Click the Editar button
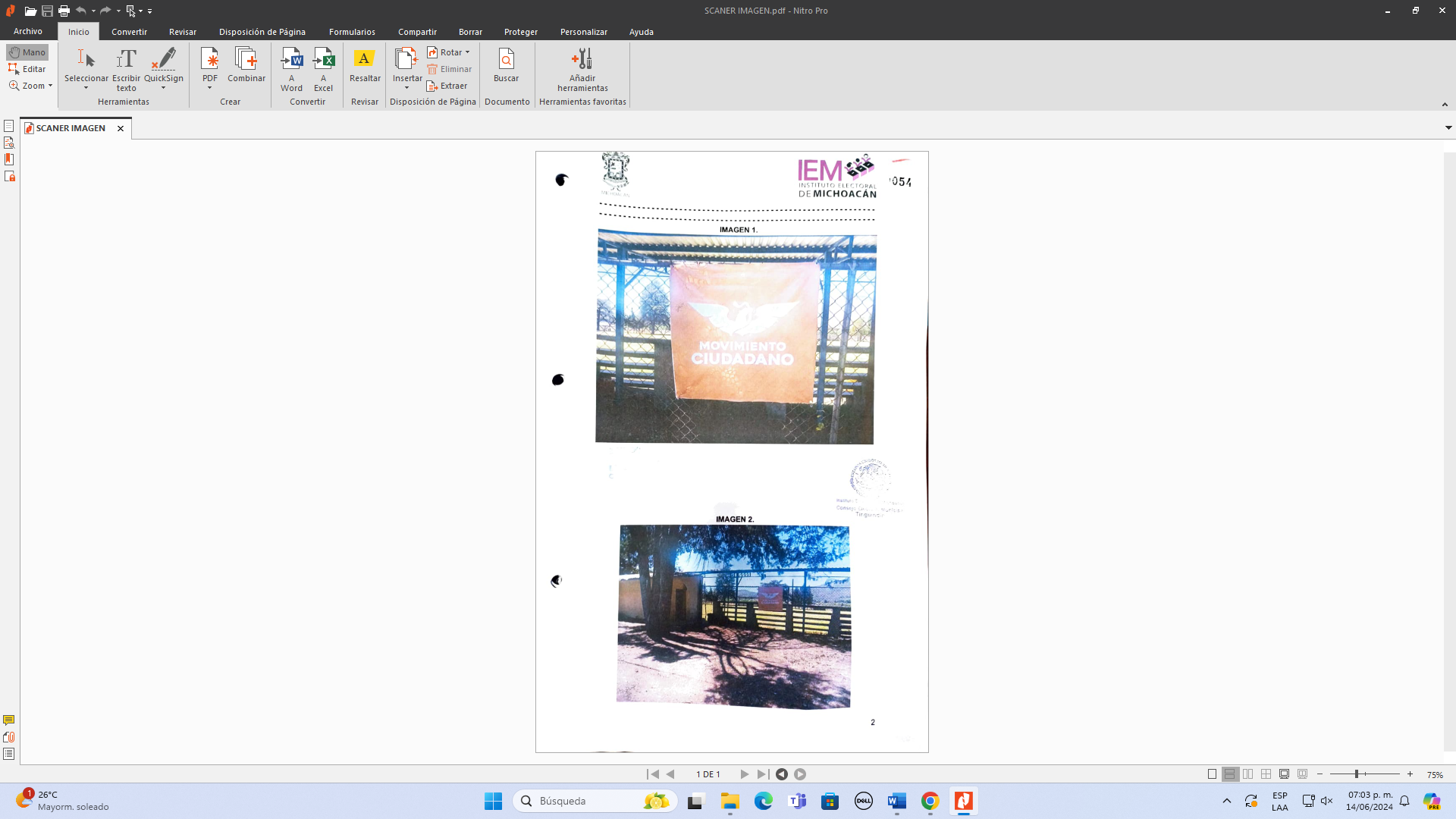 [x=27, y=69]
